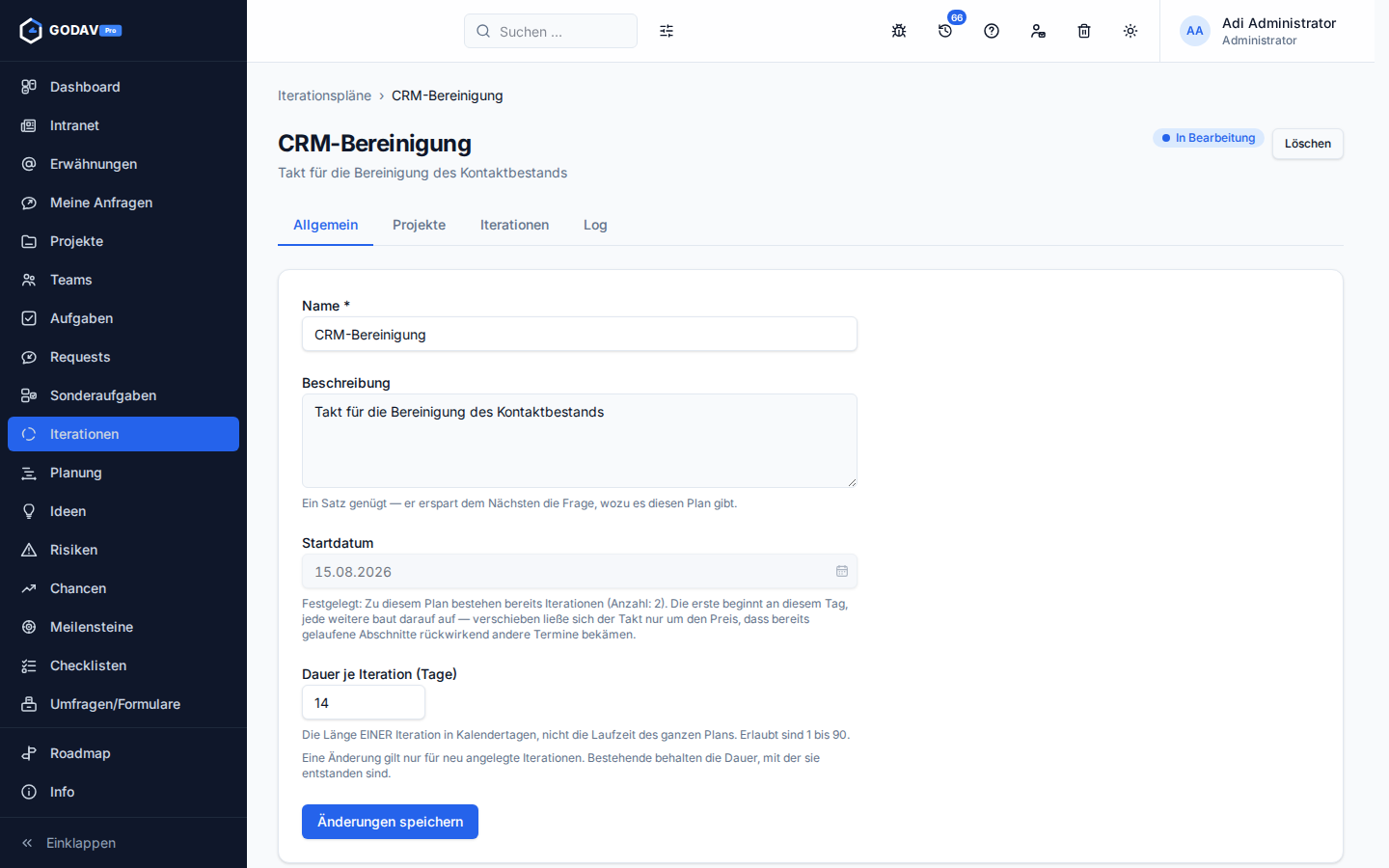The image size is (1389, 868).
Task: Click the calendar icon in Startdatum field
Action: tap(842, 571)
